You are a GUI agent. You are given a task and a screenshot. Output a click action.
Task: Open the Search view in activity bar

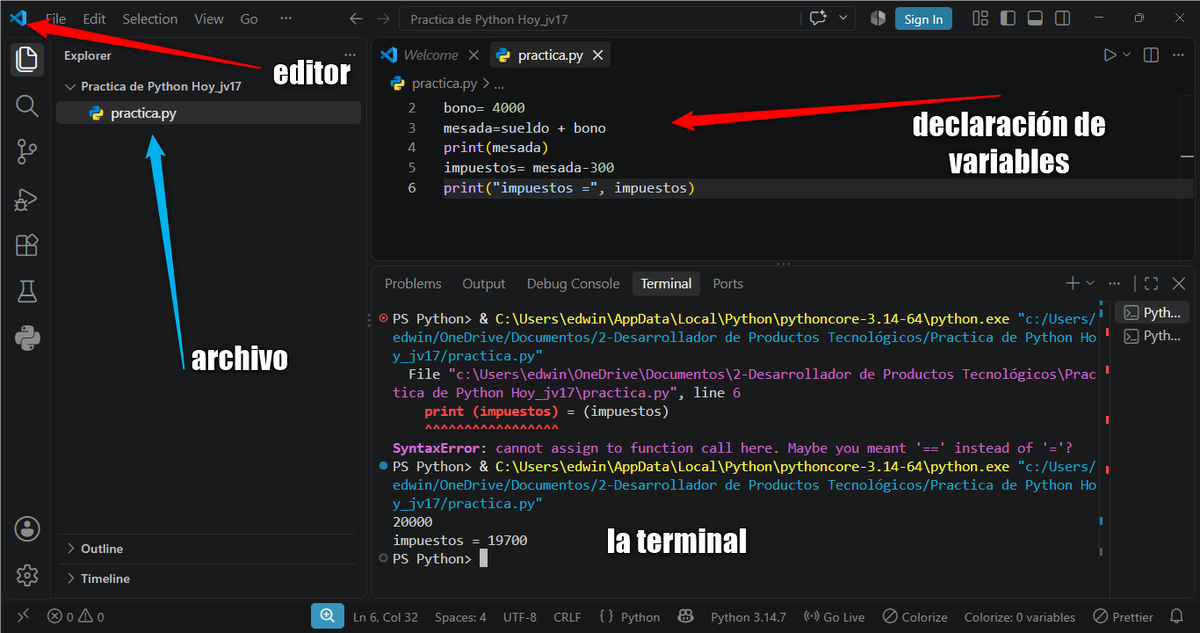pyautogui.click(x=27, y=106)
